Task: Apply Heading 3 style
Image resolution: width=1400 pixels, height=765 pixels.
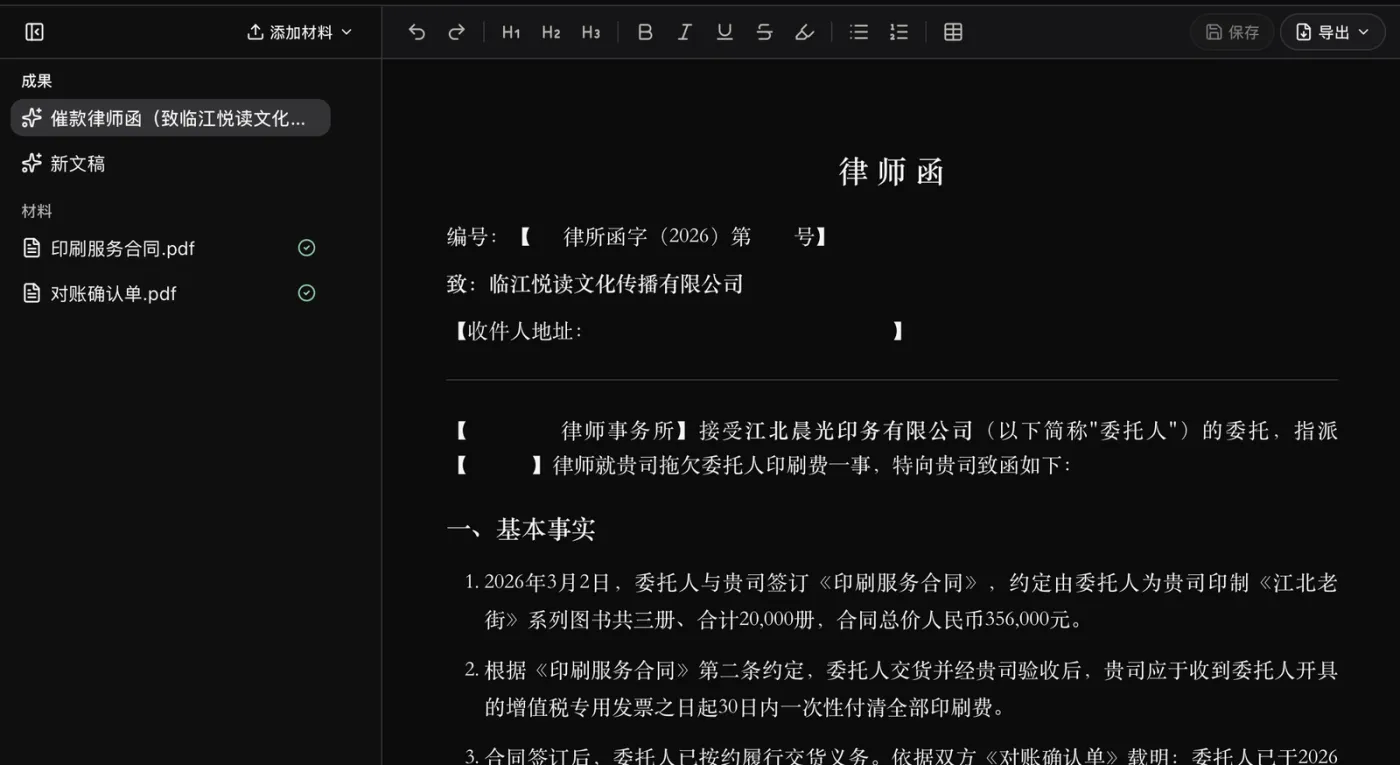Action: [x=591, y=32]
